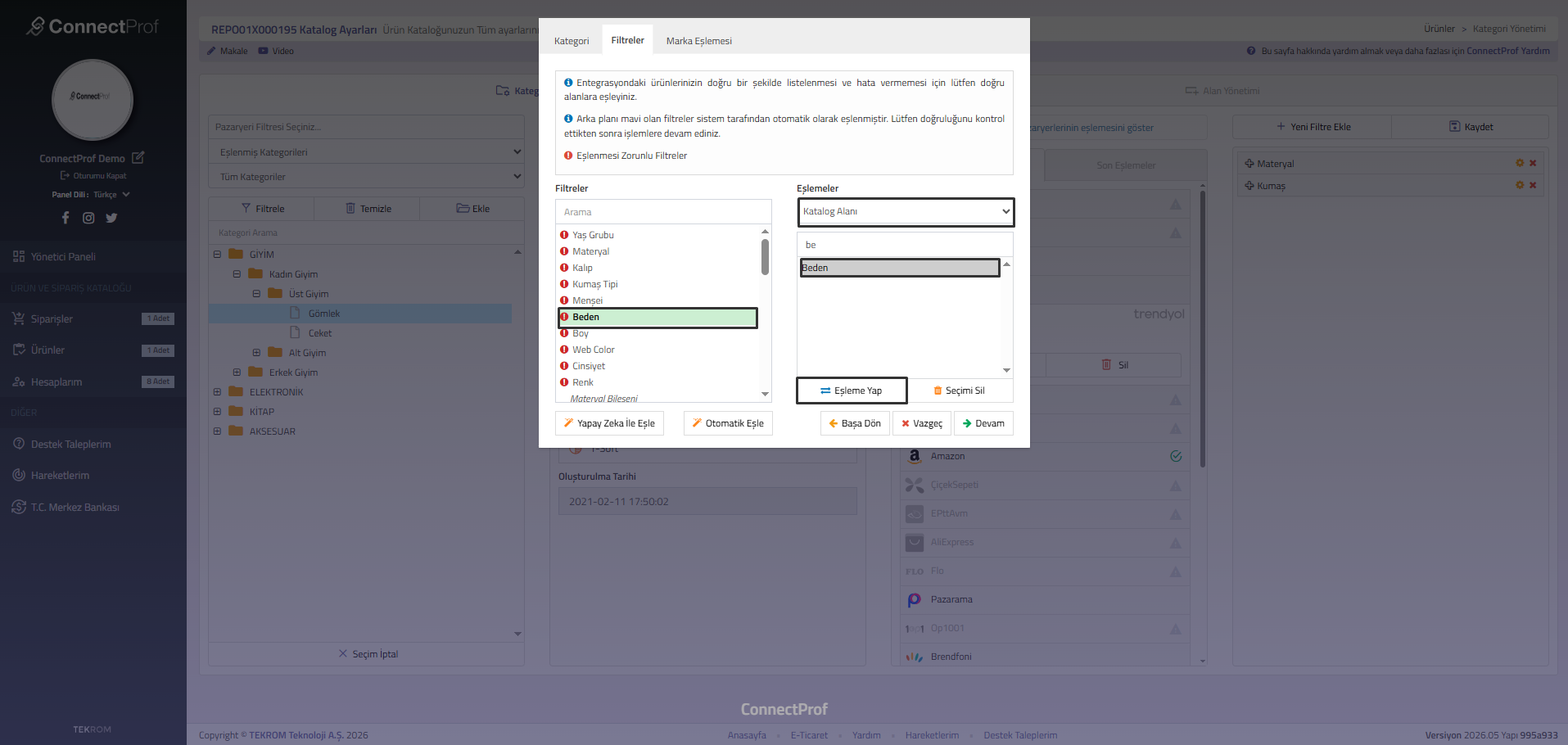Switch to the Marka Eşlemesi tab

tap(698, 41)
